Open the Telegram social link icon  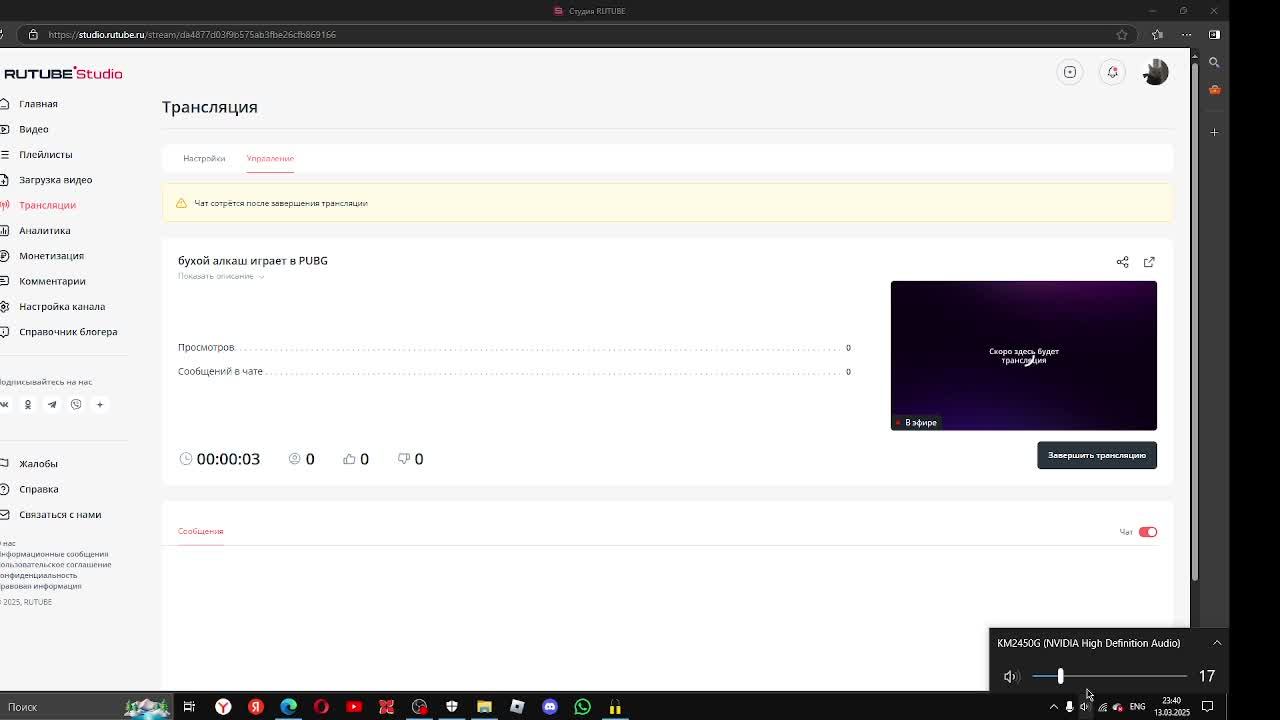(x=52, y=404)
